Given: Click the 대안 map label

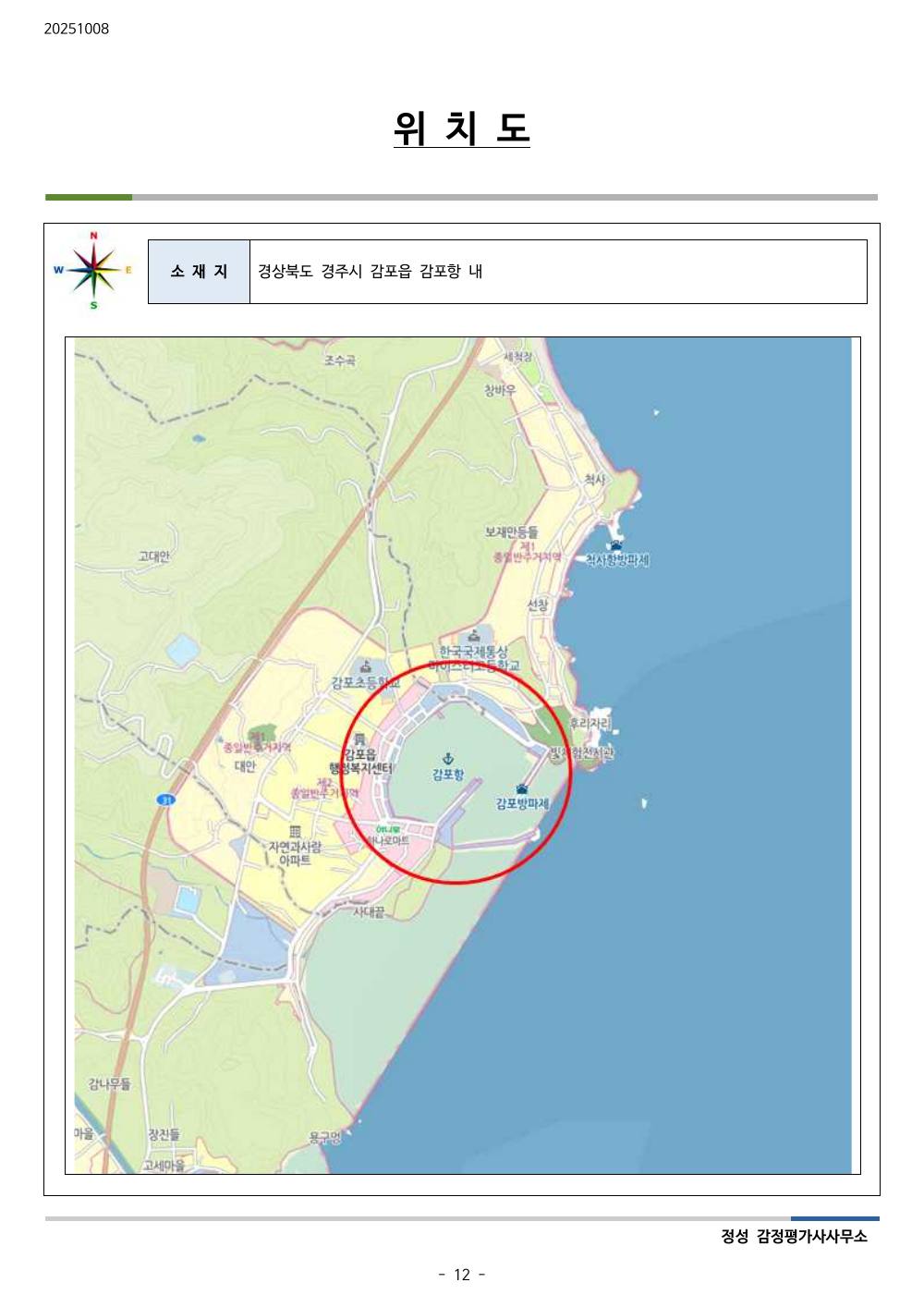Looking at the screenshot, I should tap(245, 766).
